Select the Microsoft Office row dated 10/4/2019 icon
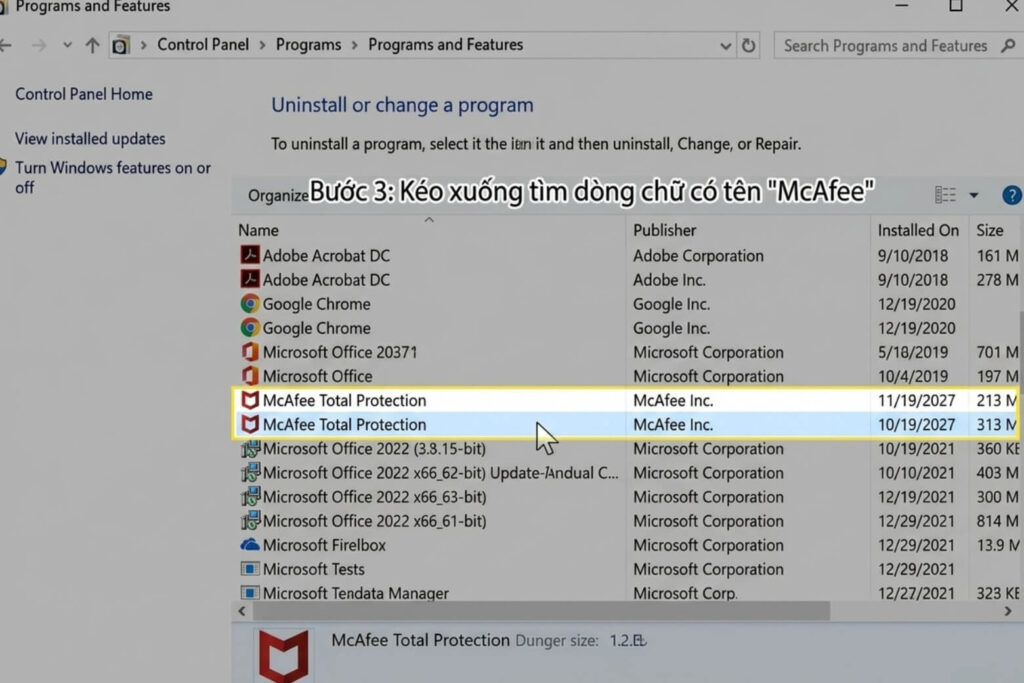Image resolution: width=1024 pixels, height=683 pixels. tap(249, 375)
